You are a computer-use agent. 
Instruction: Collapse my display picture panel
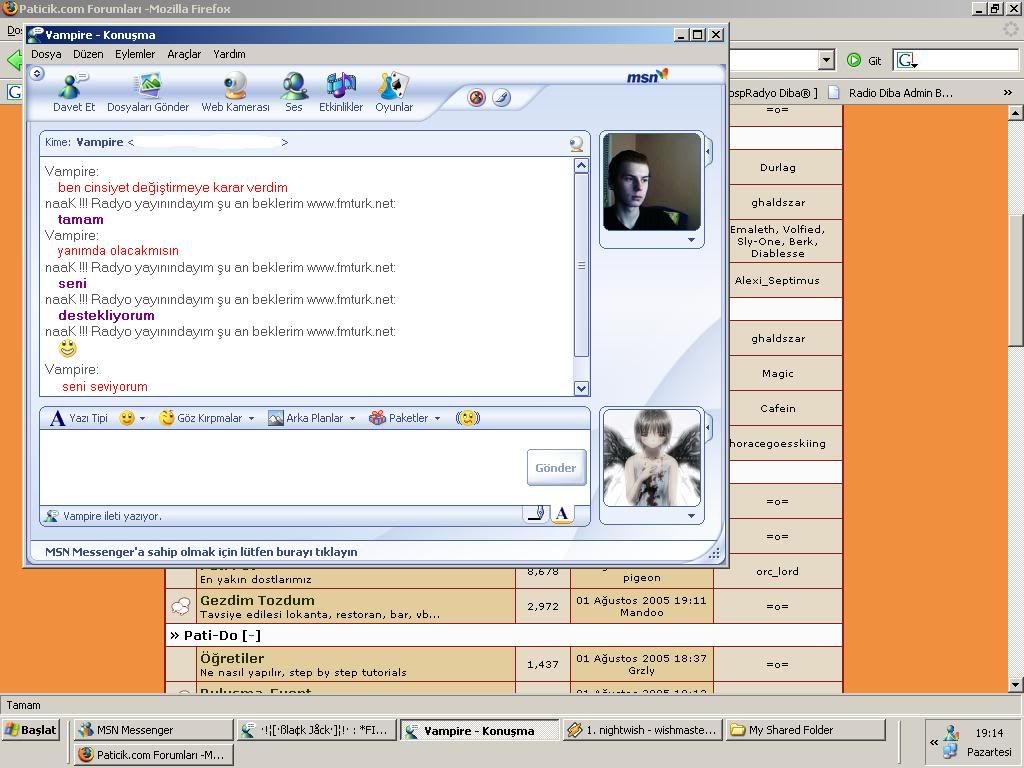coord(708,428)
